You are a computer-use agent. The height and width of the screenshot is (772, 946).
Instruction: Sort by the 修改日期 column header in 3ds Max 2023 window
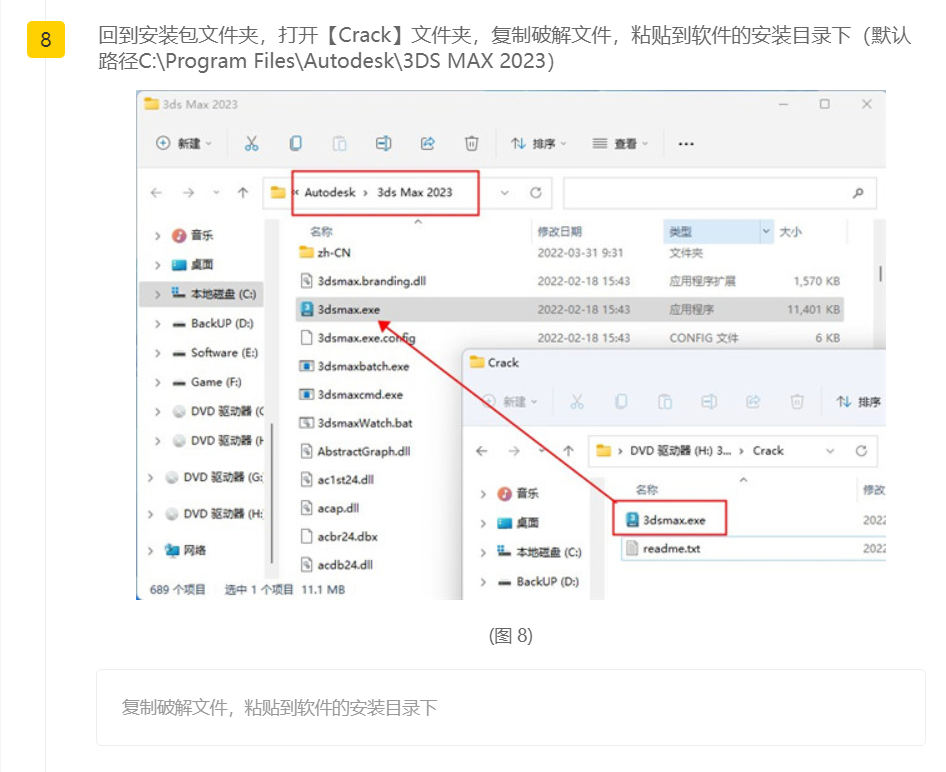[559, 232]
